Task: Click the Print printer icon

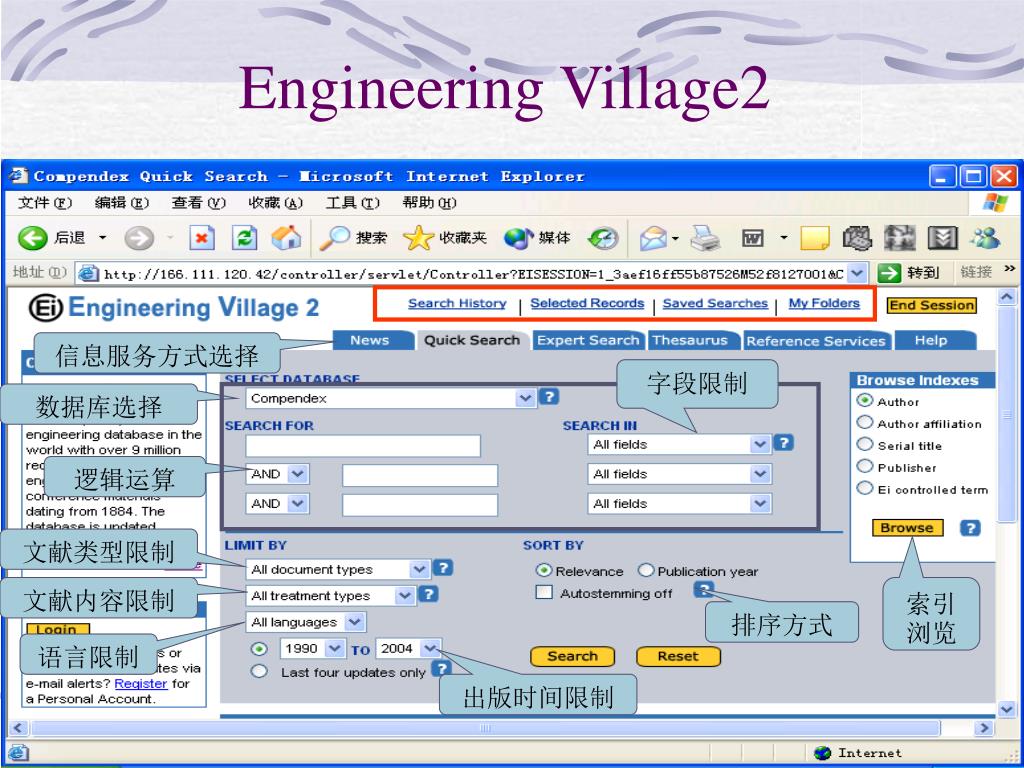Action: point(706,238)
